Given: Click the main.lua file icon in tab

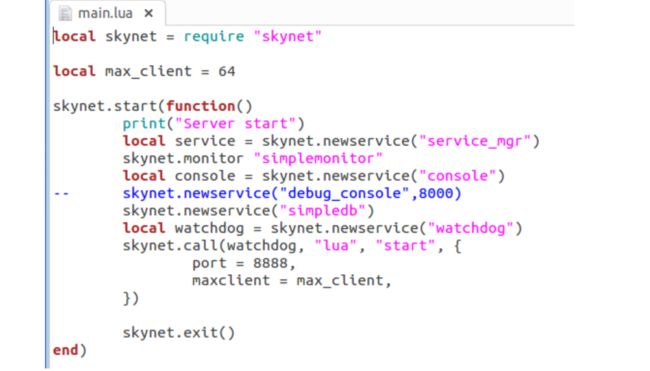Looking at the screenshot, I should coord(65,13).
